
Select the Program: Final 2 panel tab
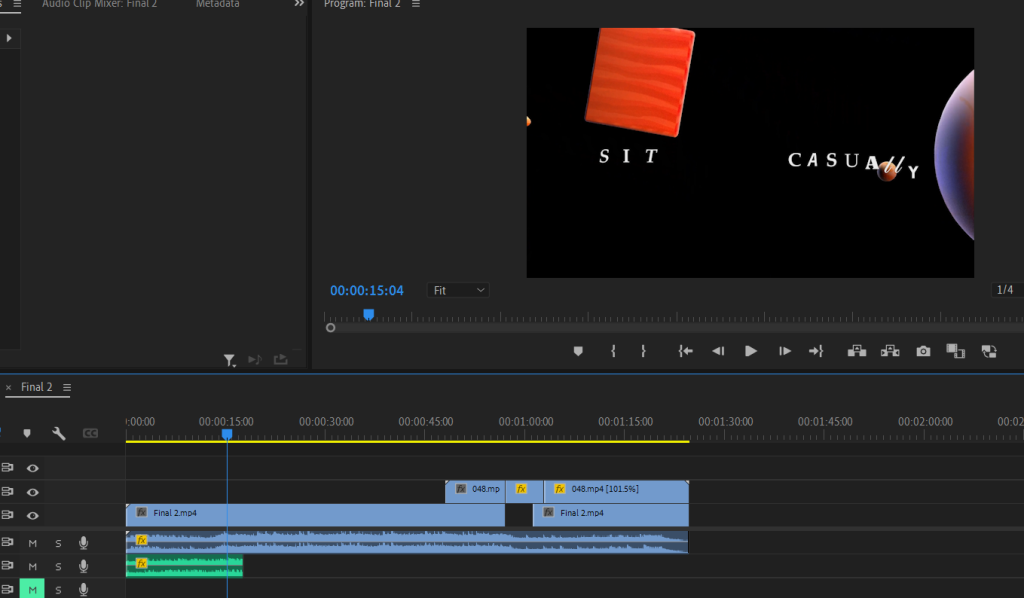click(362, 4)
